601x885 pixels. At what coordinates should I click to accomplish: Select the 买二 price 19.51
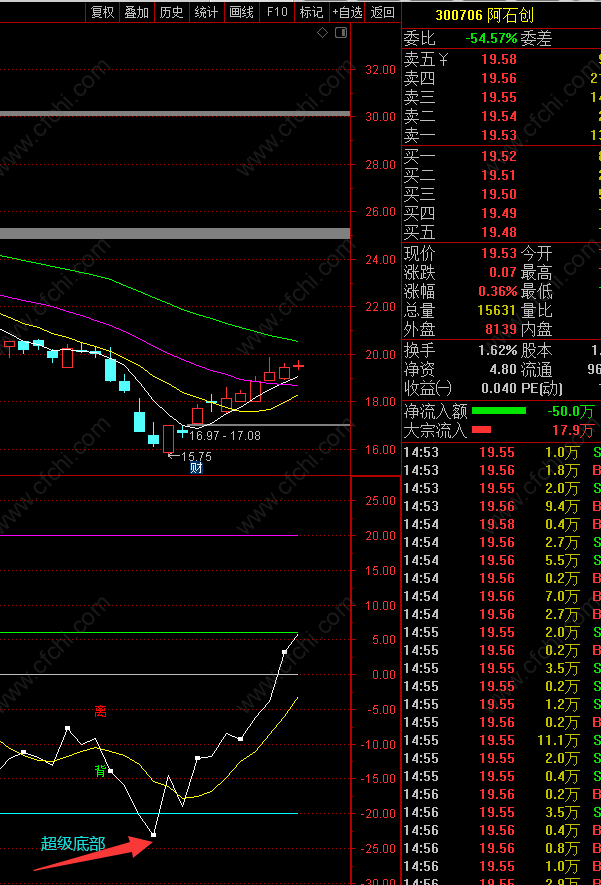click(499, 176)
